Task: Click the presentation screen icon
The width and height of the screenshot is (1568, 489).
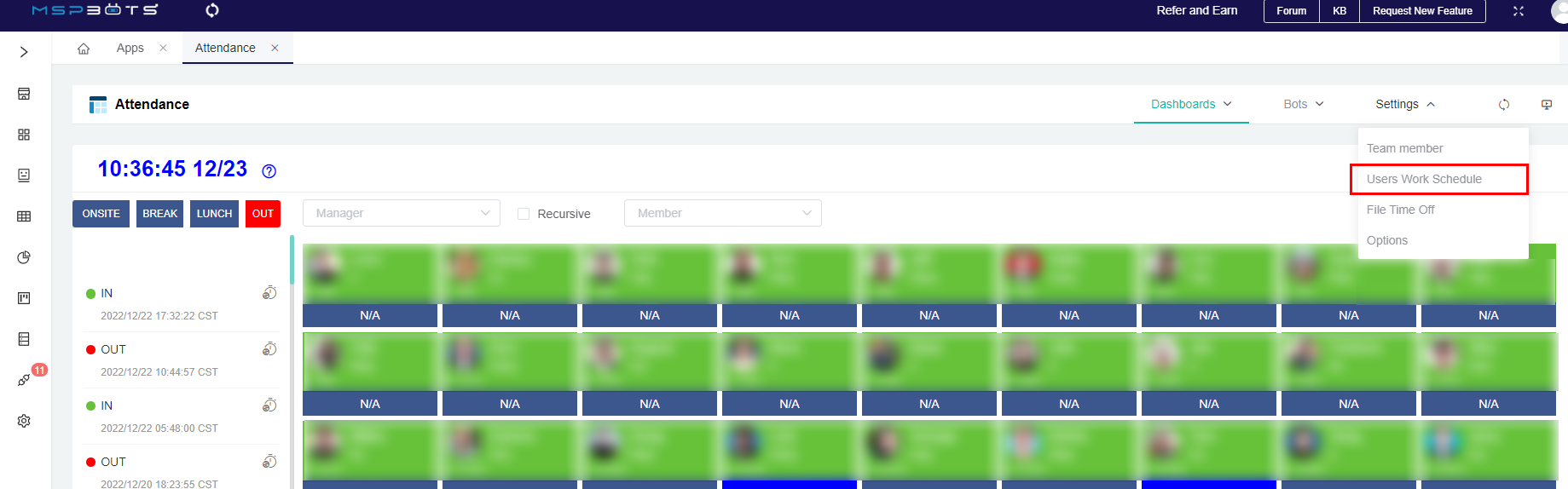Action: point(1547,105)
